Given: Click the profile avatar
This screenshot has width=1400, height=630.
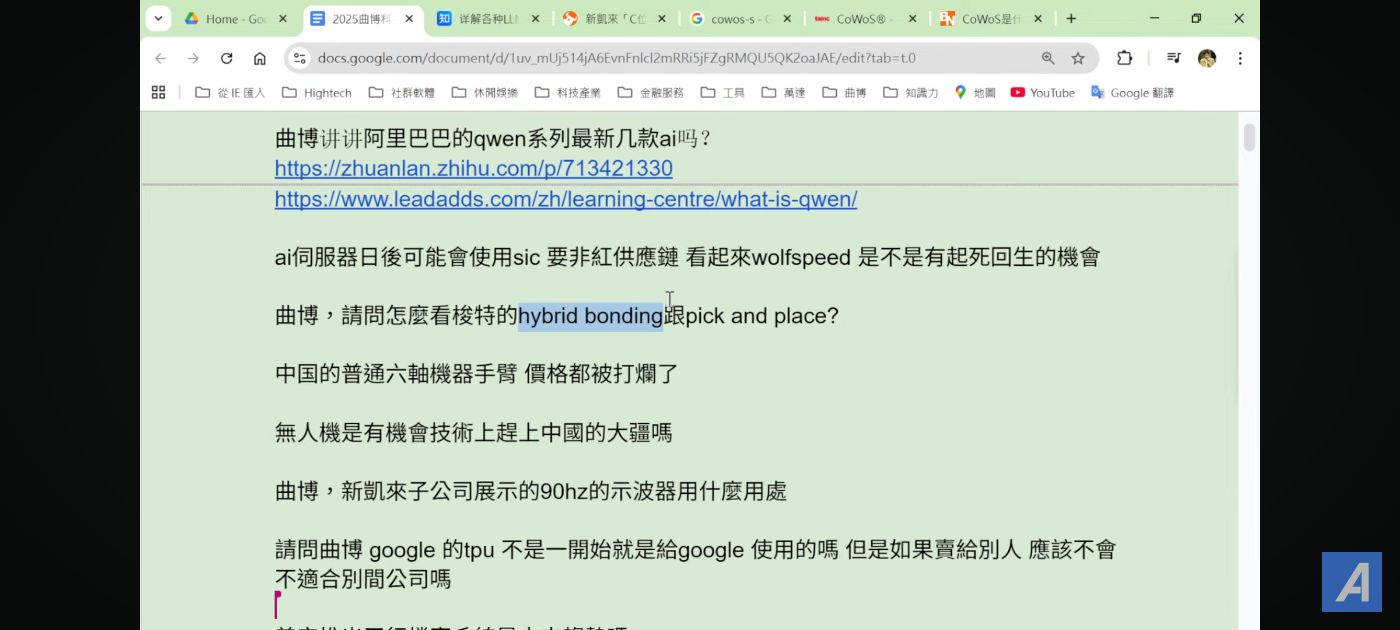Looking at the screenshot, I should [x=1207, y=58].
